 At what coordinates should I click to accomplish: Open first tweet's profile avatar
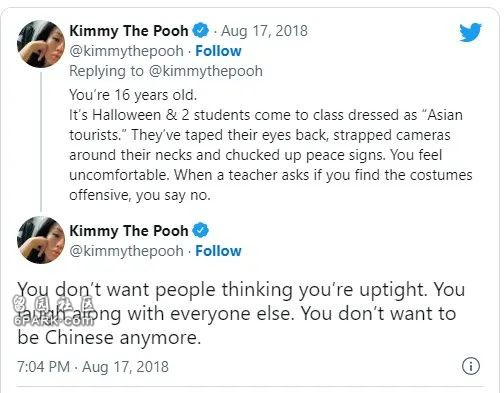pyautogui.click(x=41, y=44)
